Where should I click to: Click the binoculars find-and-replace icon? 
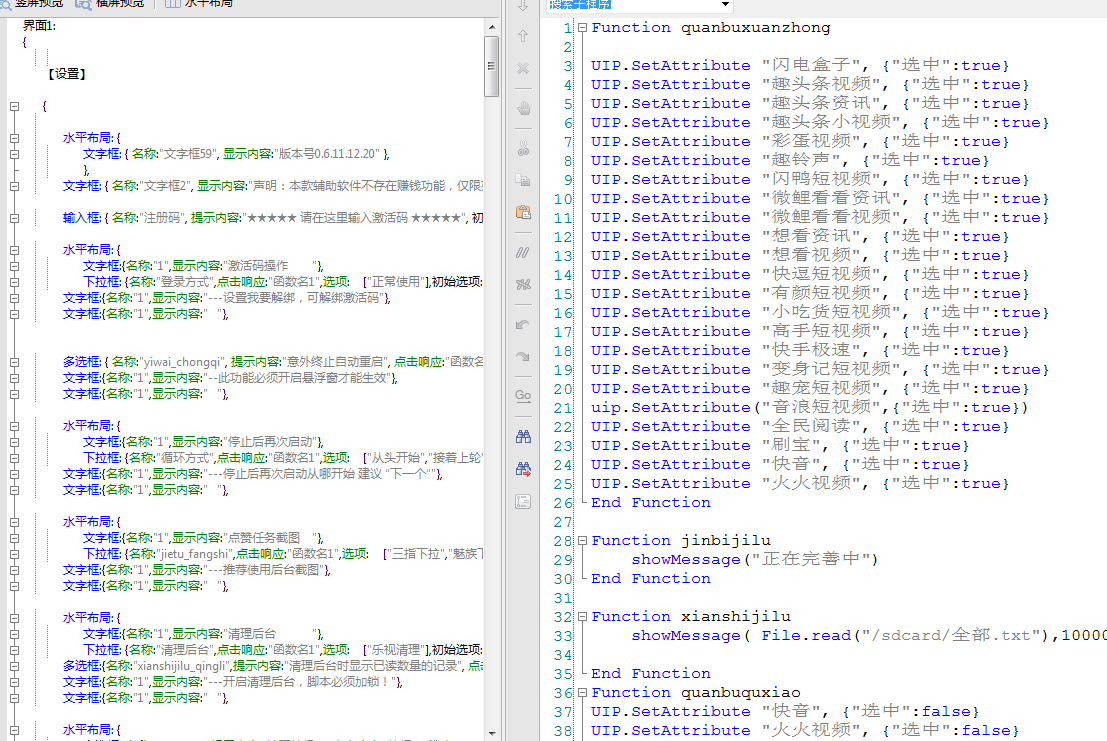[x=523, y=469]
